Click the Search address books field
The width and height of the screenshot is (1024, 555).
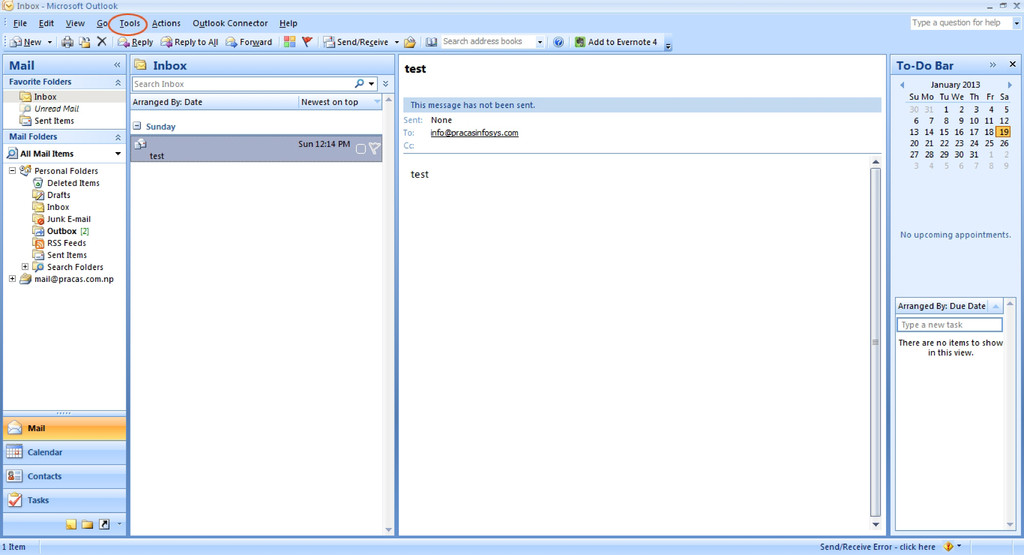coord(488,41)
